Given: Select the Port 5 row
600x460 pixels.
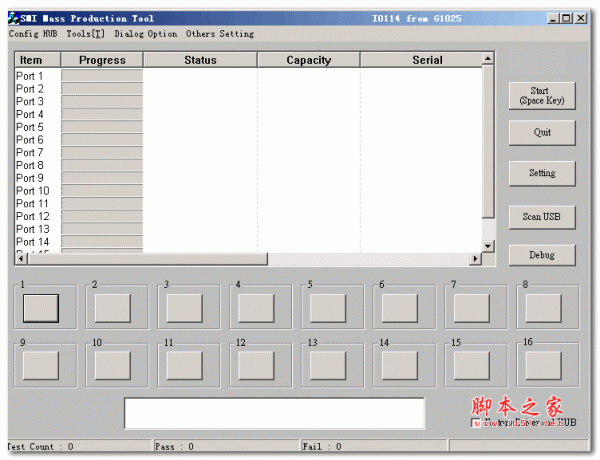Looking at the screenshot, I should coord(249,127).
